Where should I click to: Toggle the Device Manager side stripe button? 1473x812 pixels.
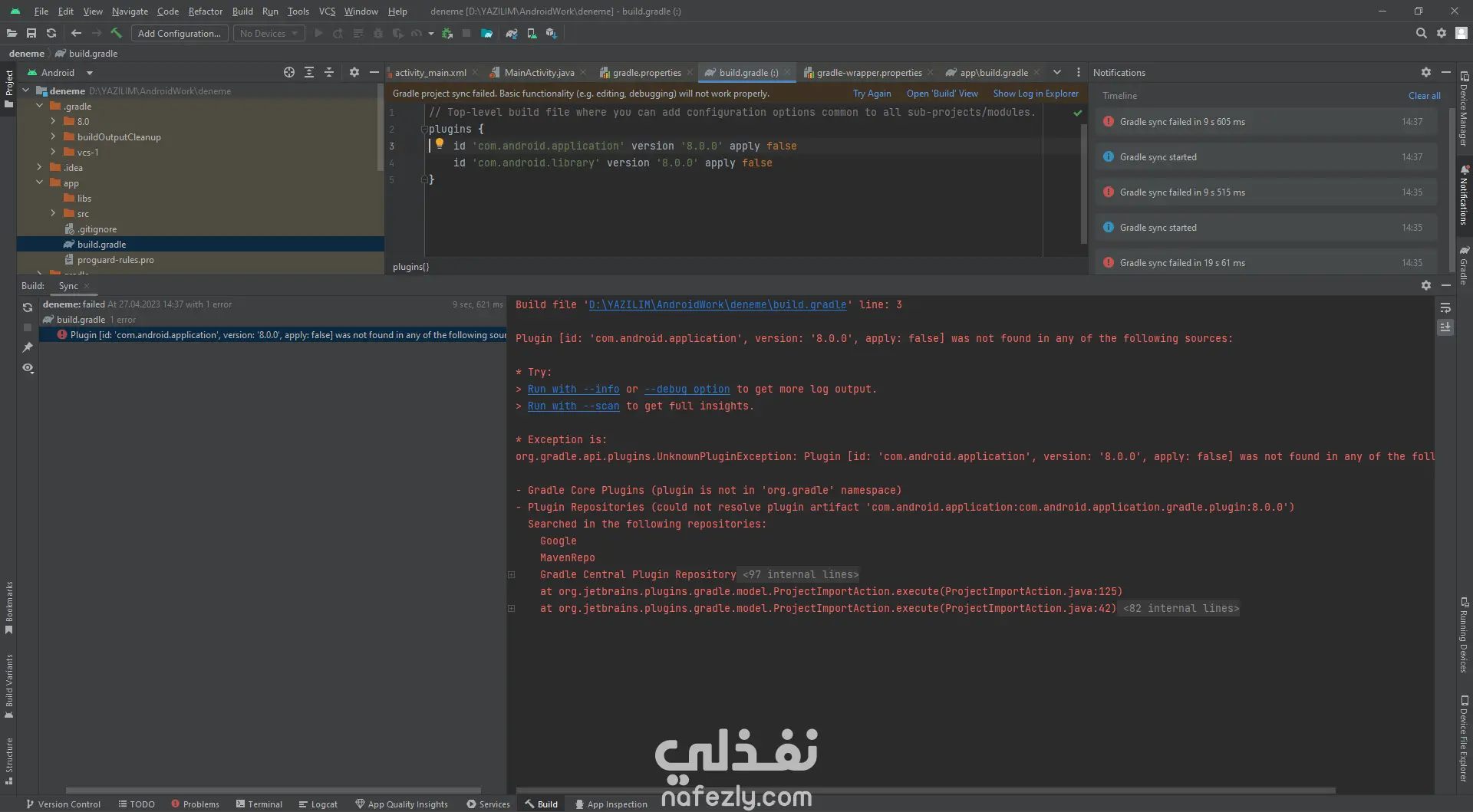tap(1465, 109)
